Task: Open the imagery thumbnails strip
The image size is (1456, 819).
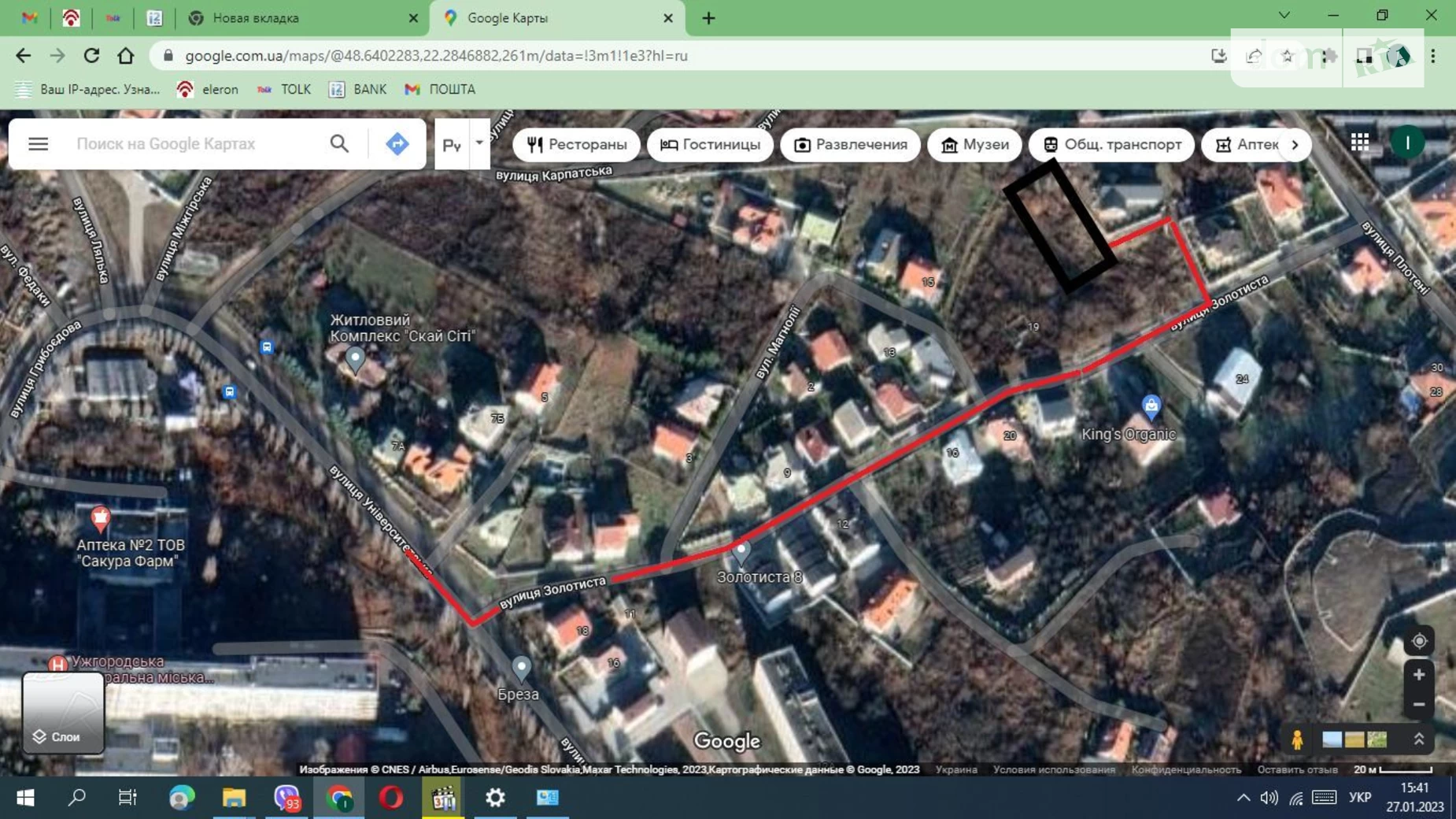Action: click(x=1354, y=739)
